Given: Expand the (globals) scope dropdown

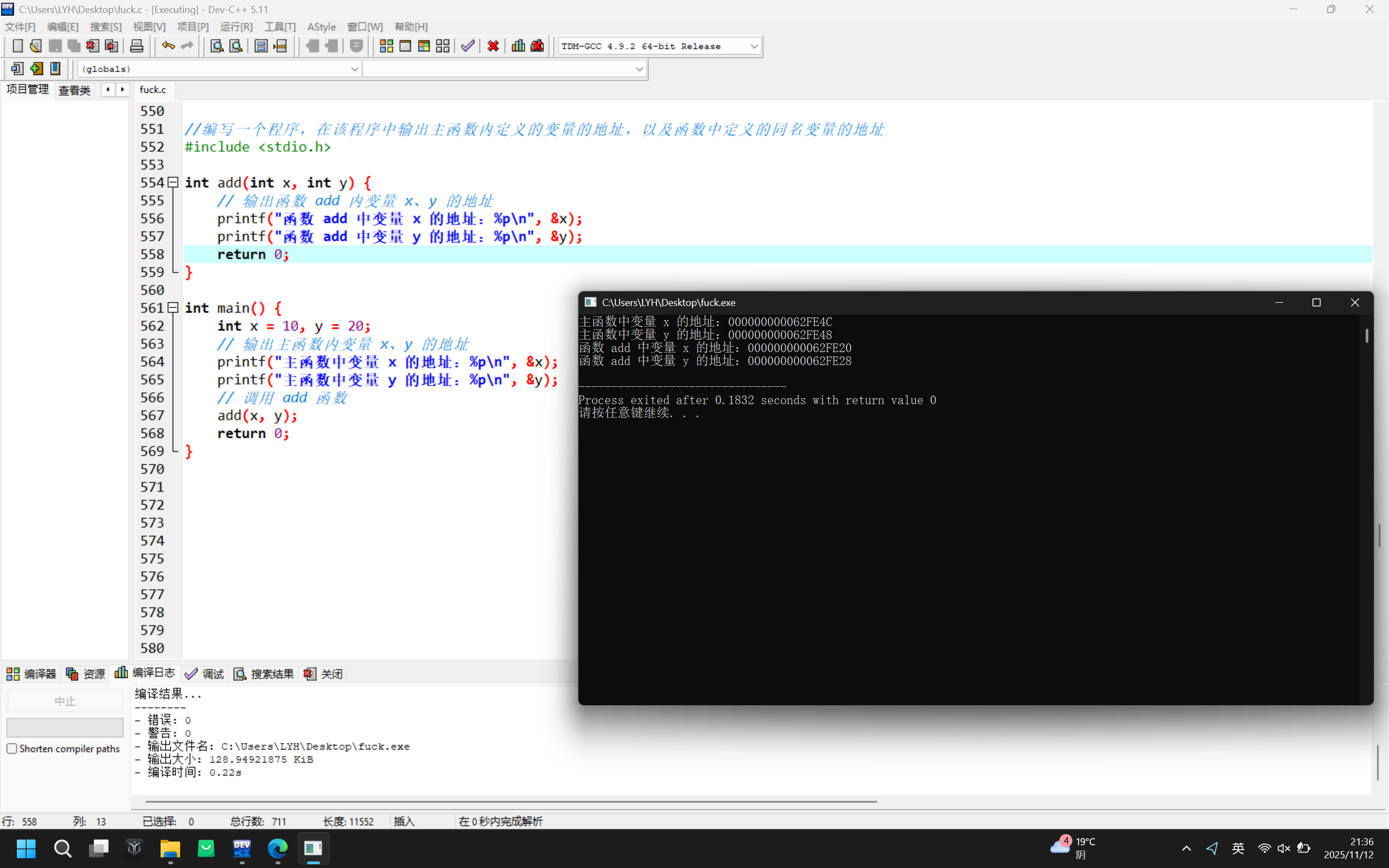Looking at the screenshot, I should (x=354, y=69).
